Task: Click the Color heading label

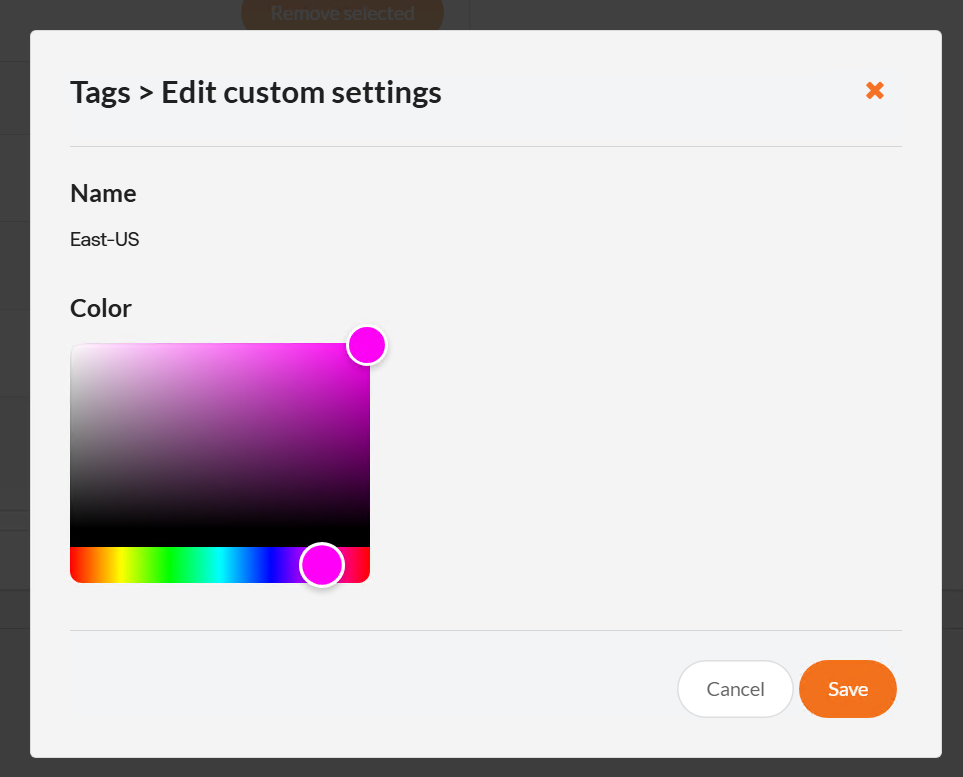Action: coord(101,308)
